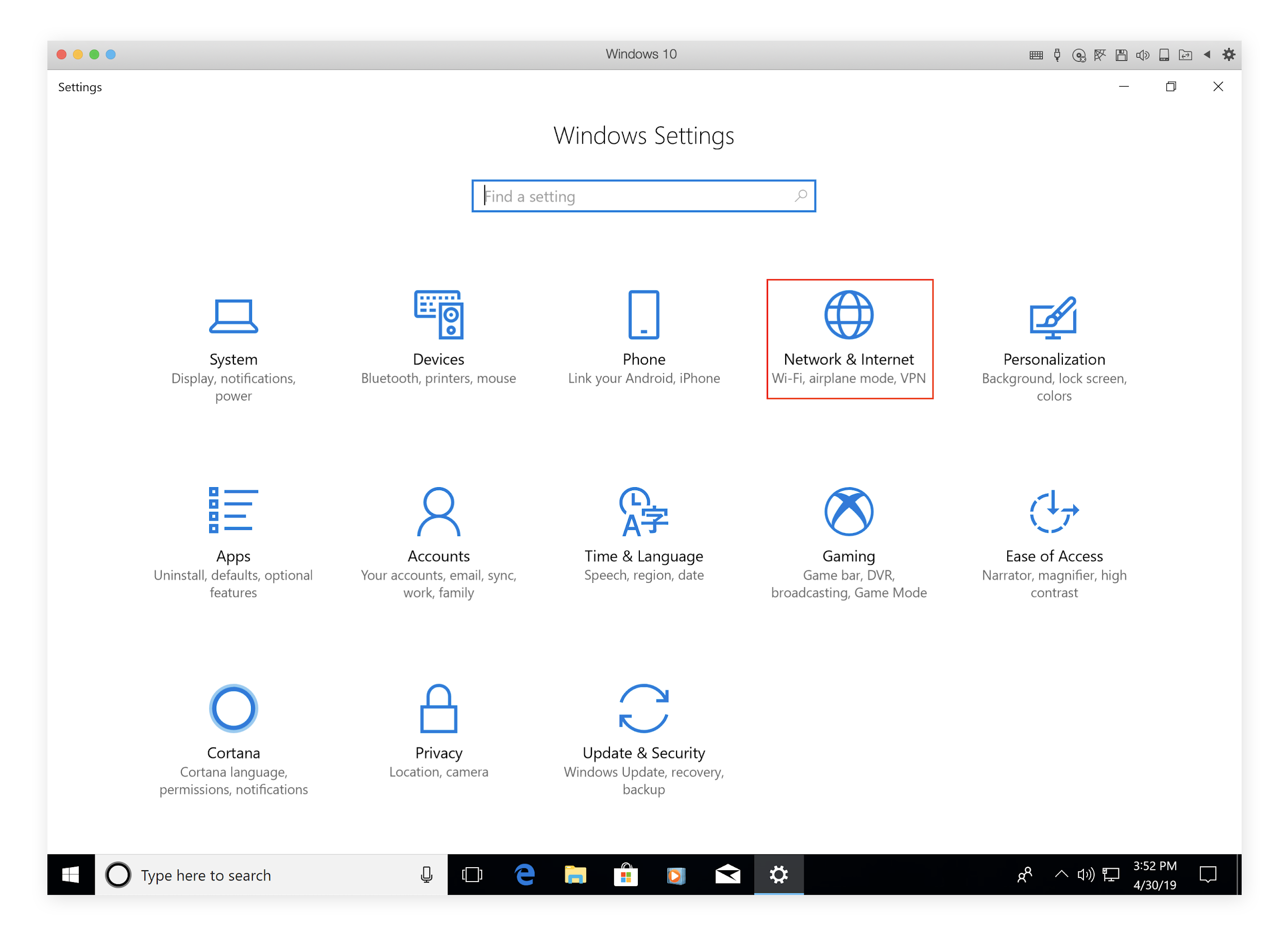Click Settings gear icon in taskbar

pos(778,874)
